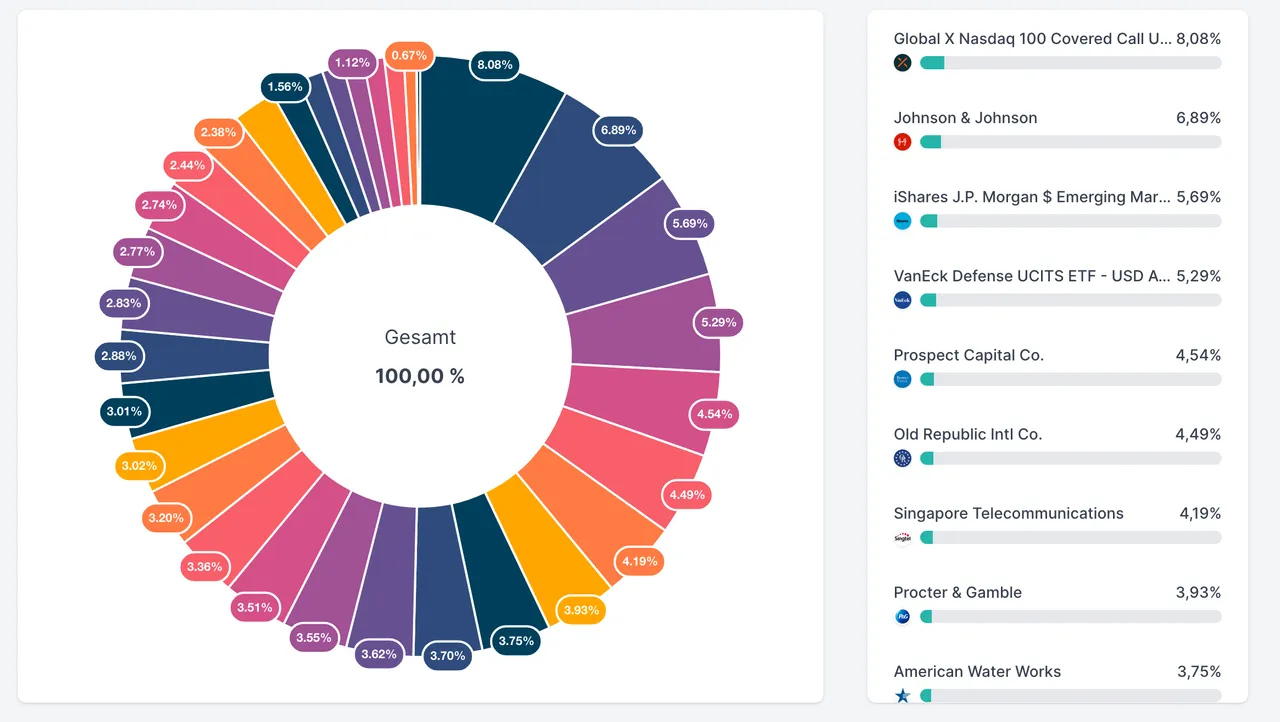
Task: Select the 3.51% label on donut chart
Action: [254, 608]
